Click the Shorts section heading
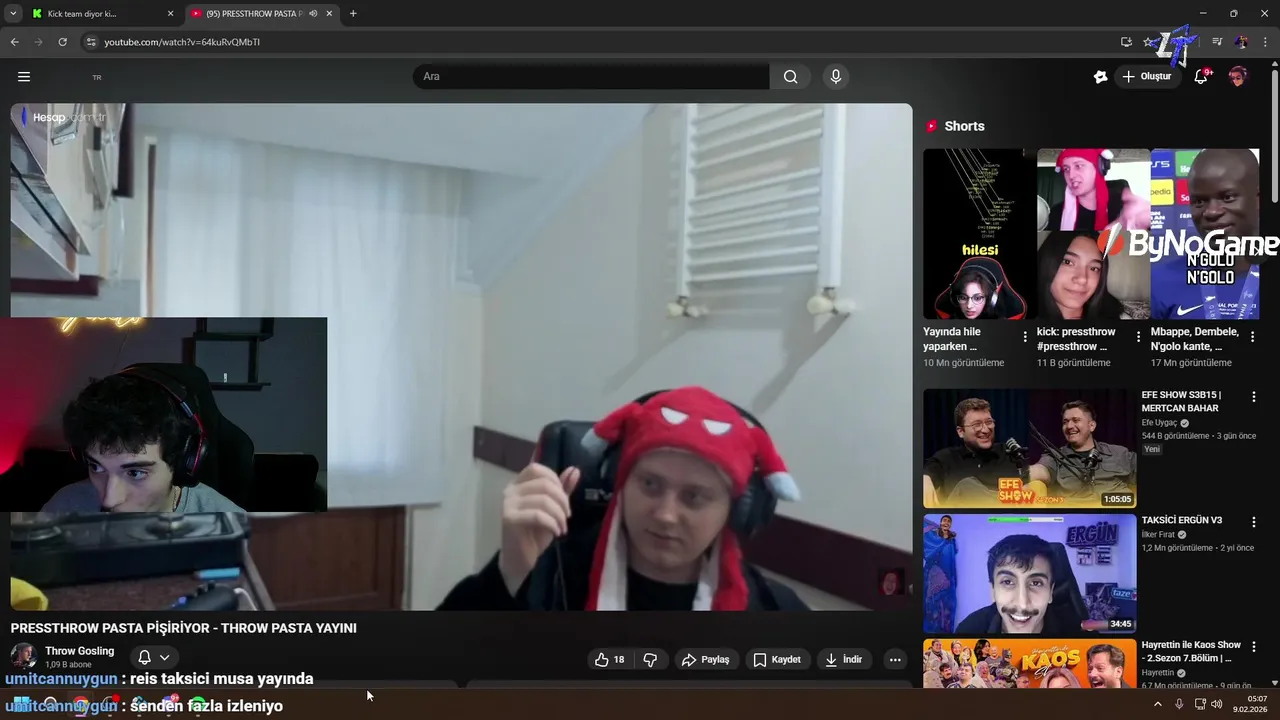Screen dimensions: 1280x720 [964, 126]
